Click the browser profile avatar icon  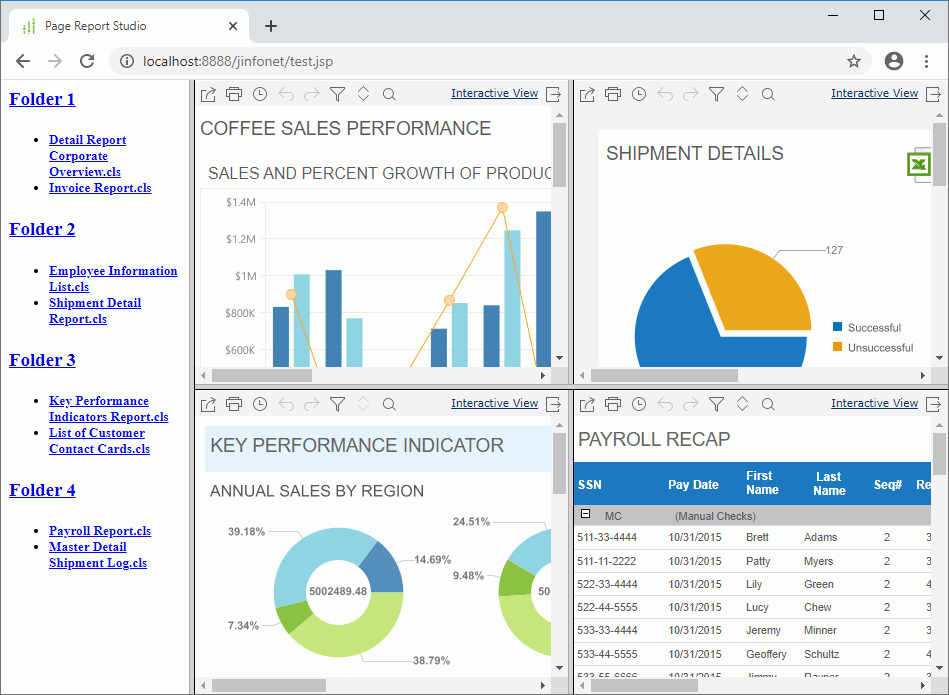[894, 61]
